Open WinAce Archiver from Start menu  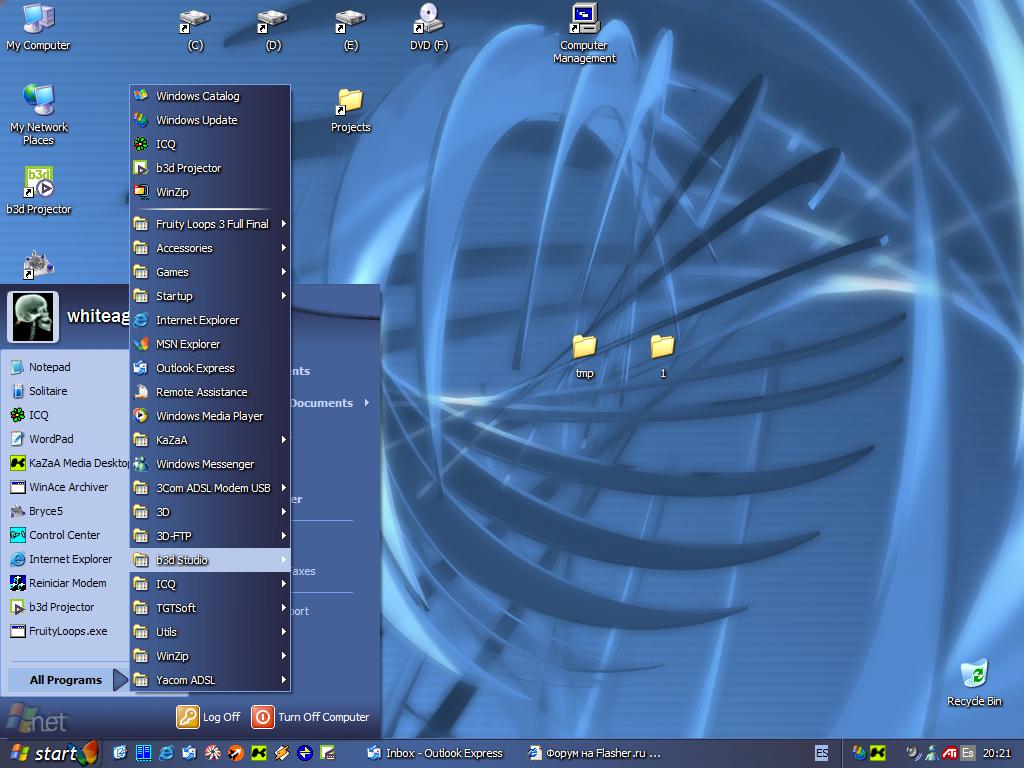(x=65, y=487)
